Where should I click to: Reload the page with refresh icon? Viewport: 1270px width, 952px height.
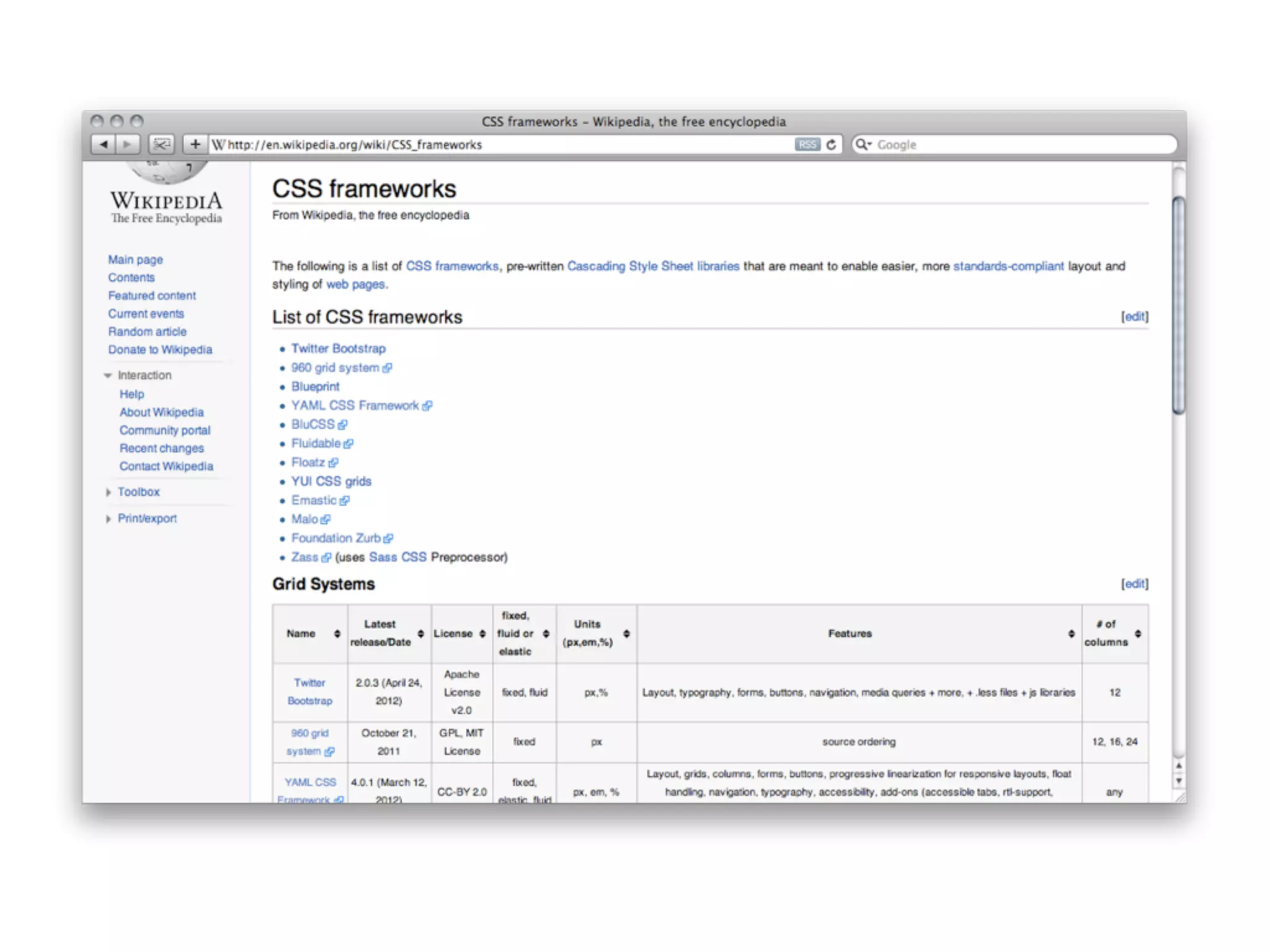831,144
